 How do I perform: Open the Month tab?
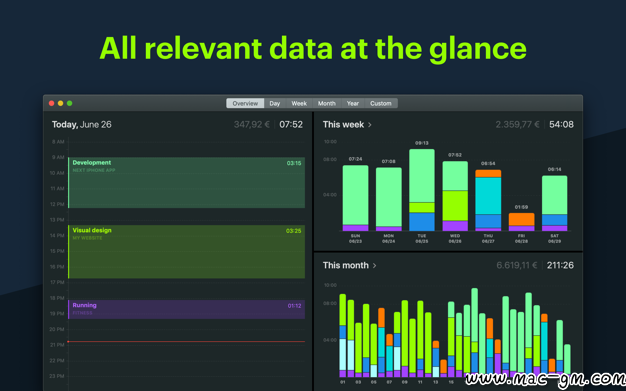pyautogui.click(x=327, y=103)
